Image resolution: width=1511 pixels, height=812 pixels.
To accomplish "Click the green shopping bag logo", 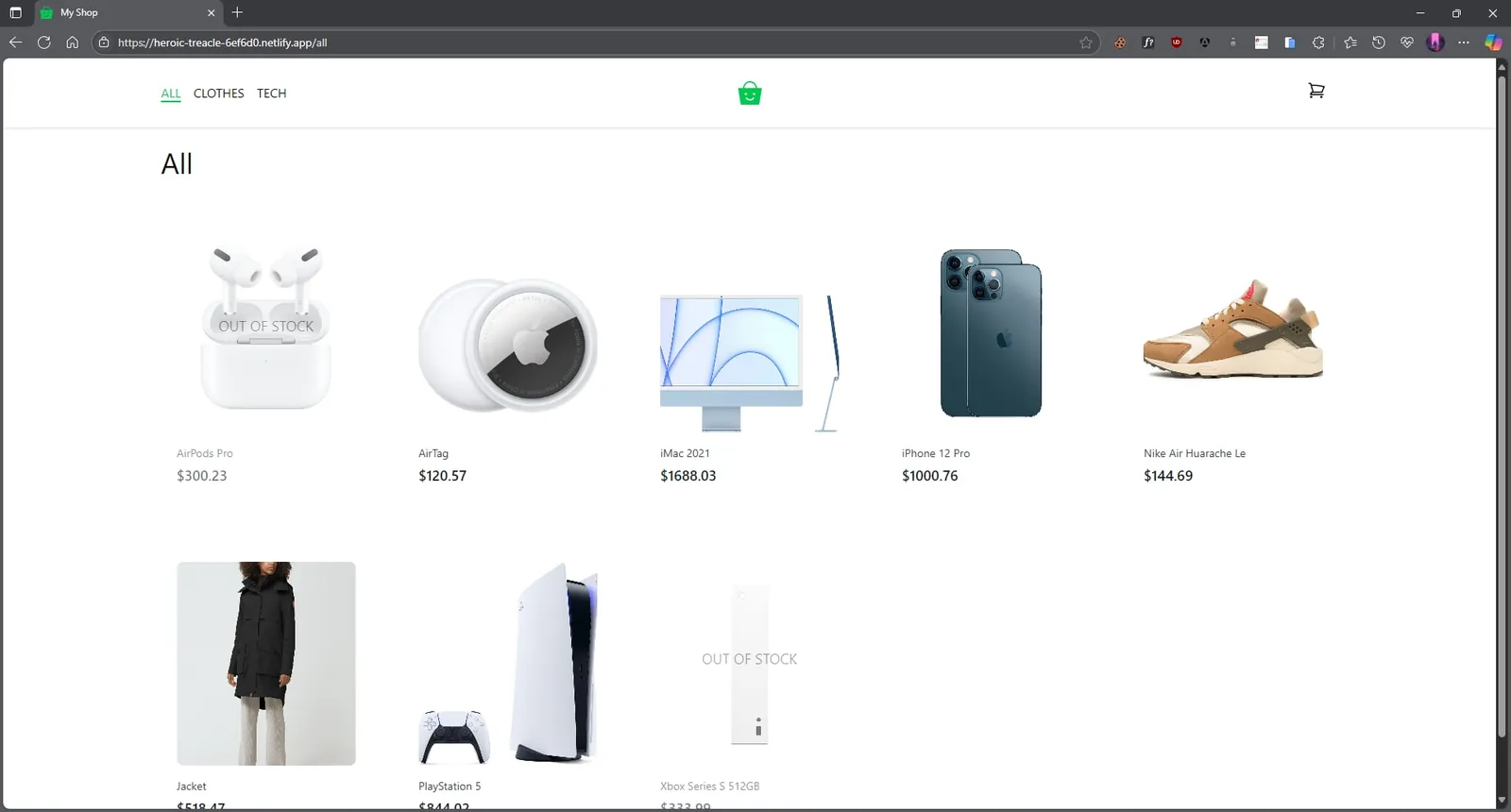I will pyautogui.click(x=750, y=93).
